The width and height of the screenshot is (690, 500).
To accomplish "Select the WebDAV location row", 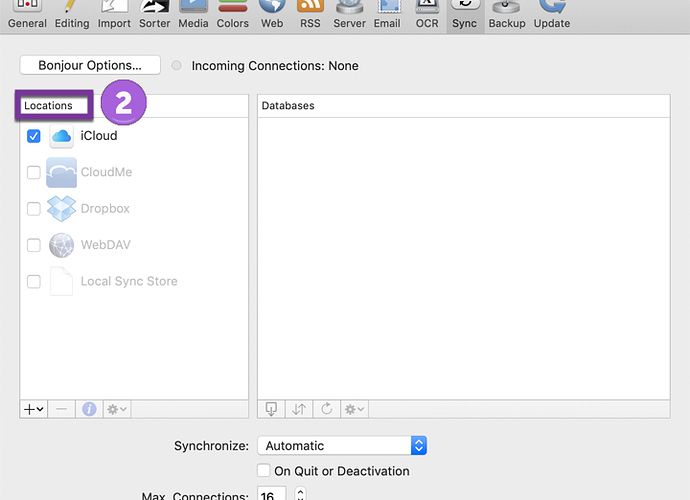I will pos(134,245).
